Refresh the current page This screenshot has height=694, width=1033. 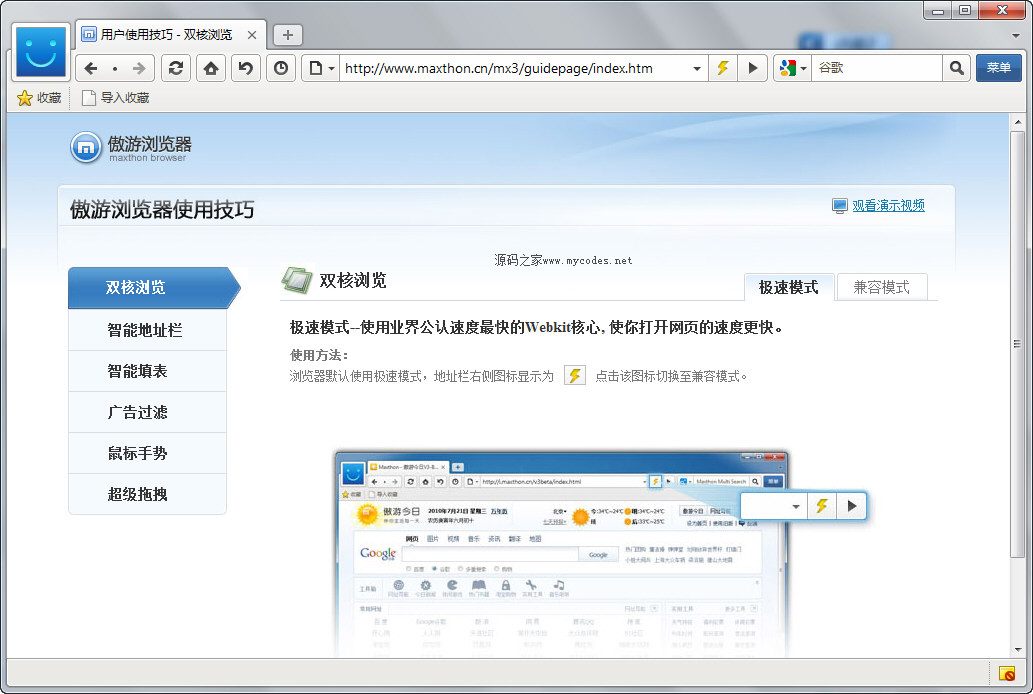tap(176, 68)
